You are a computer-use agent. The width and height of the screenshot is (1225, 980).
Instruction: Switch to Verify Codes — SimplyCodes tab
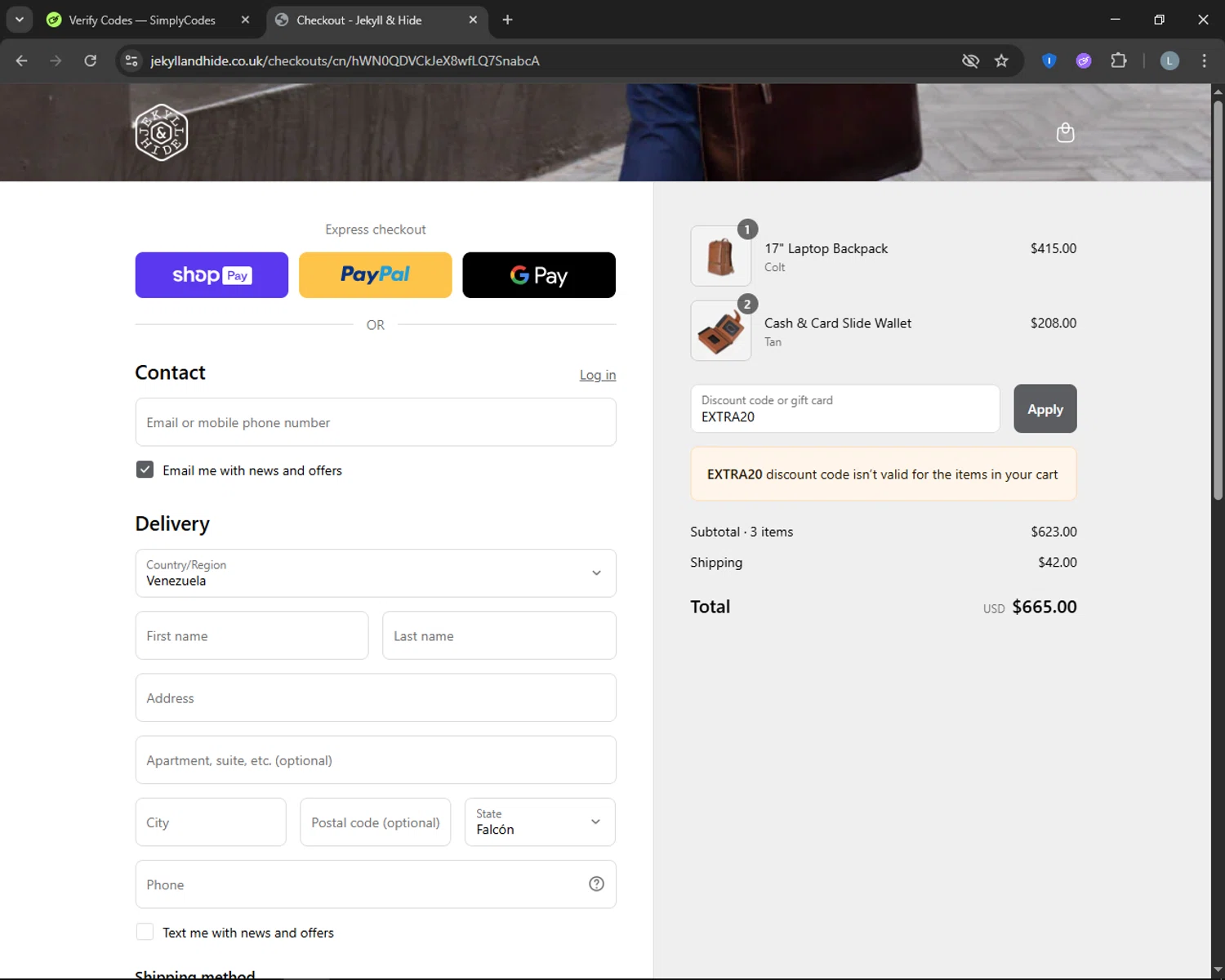click(141, 20)
